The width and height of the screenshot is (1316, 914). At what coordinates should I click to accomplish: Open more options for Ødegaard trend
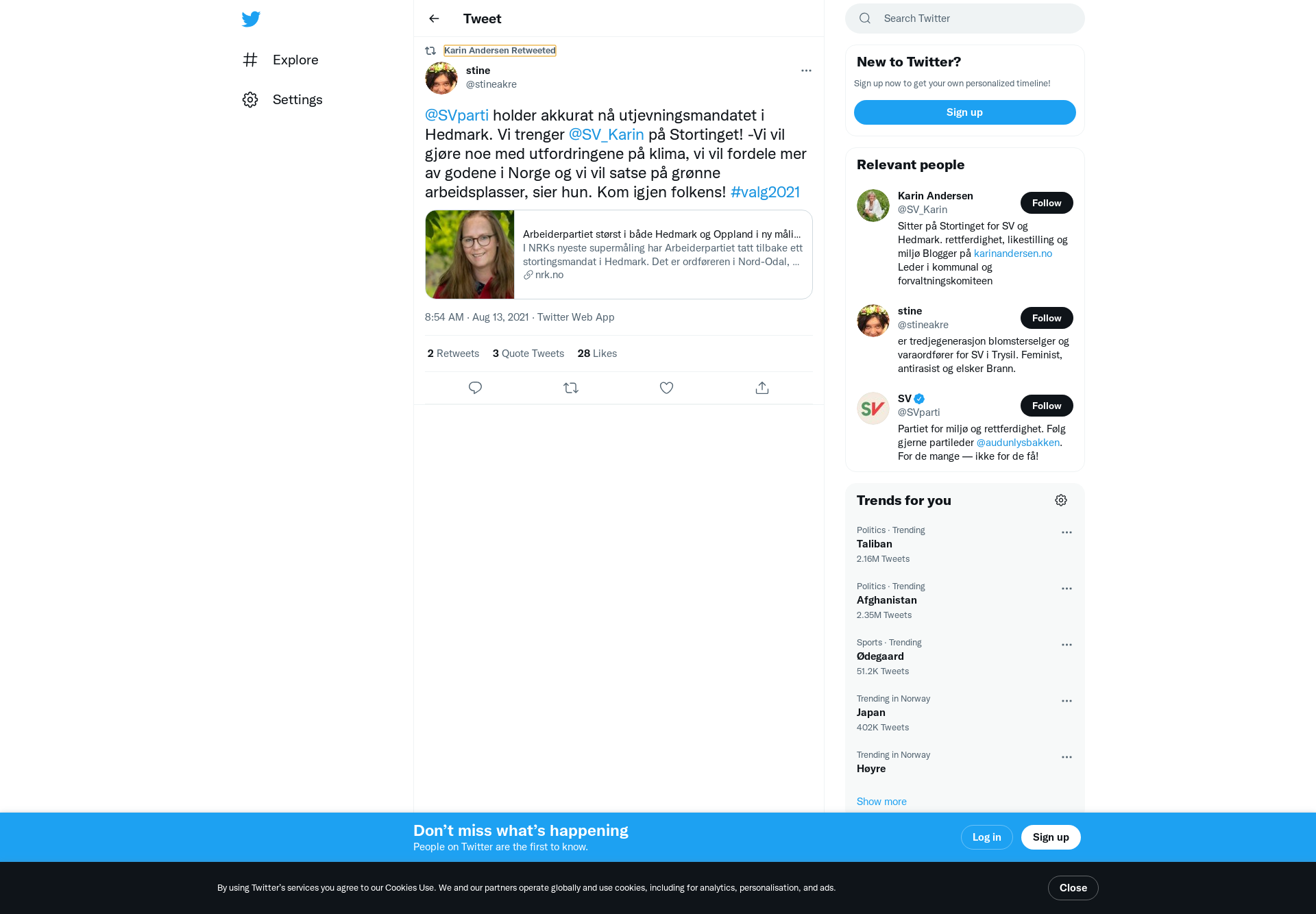click(x=1067, y=645)
